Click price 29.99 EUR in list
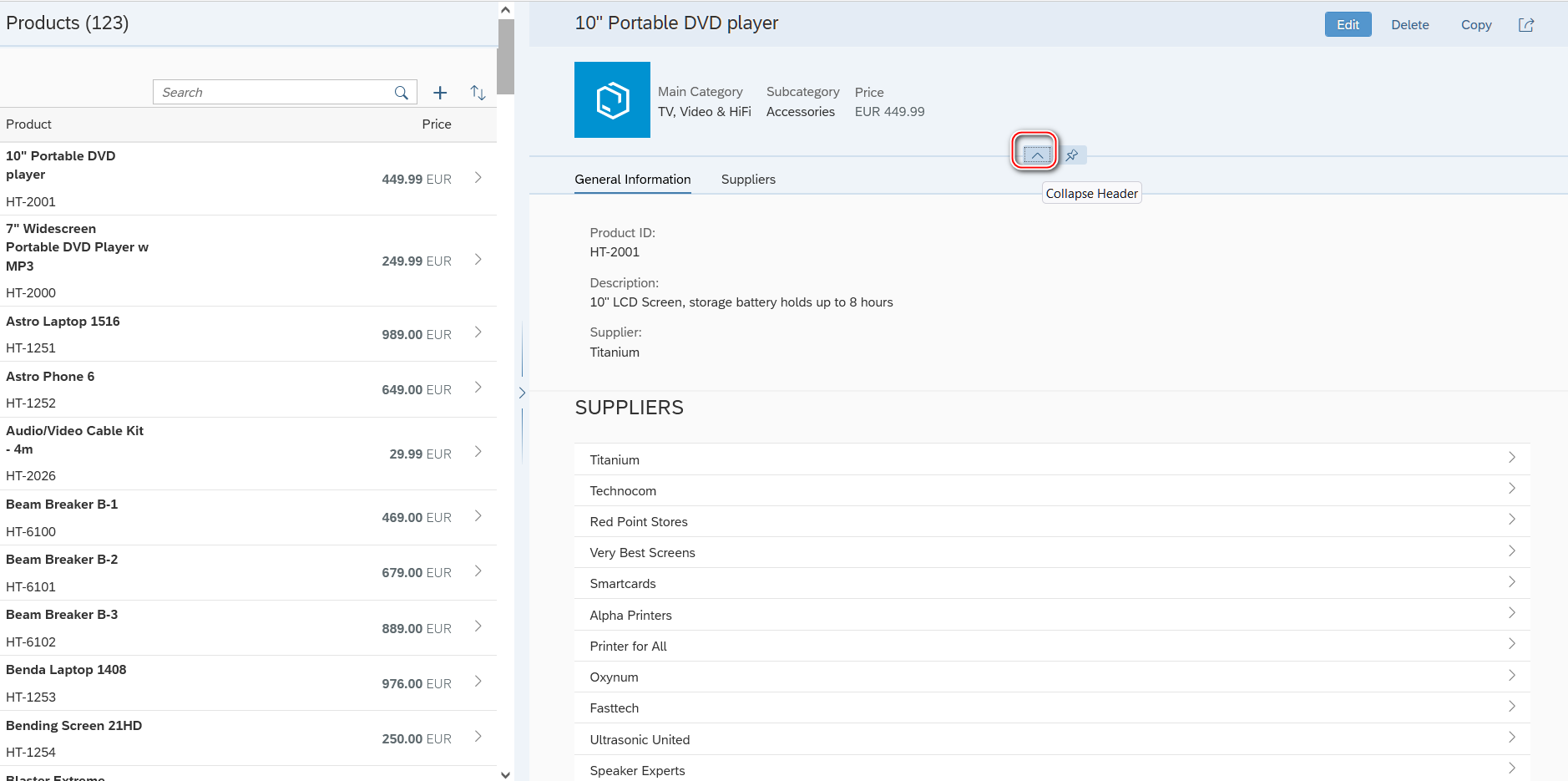The height and width of the screenshot is (781, 1568). 420,454
